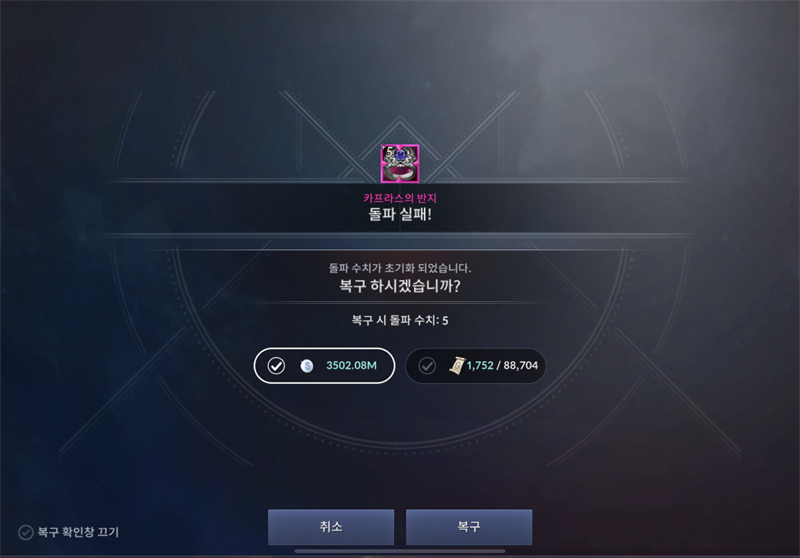
Task: Click the 돌파 실패! result heading
Action: tap(400, 214)
